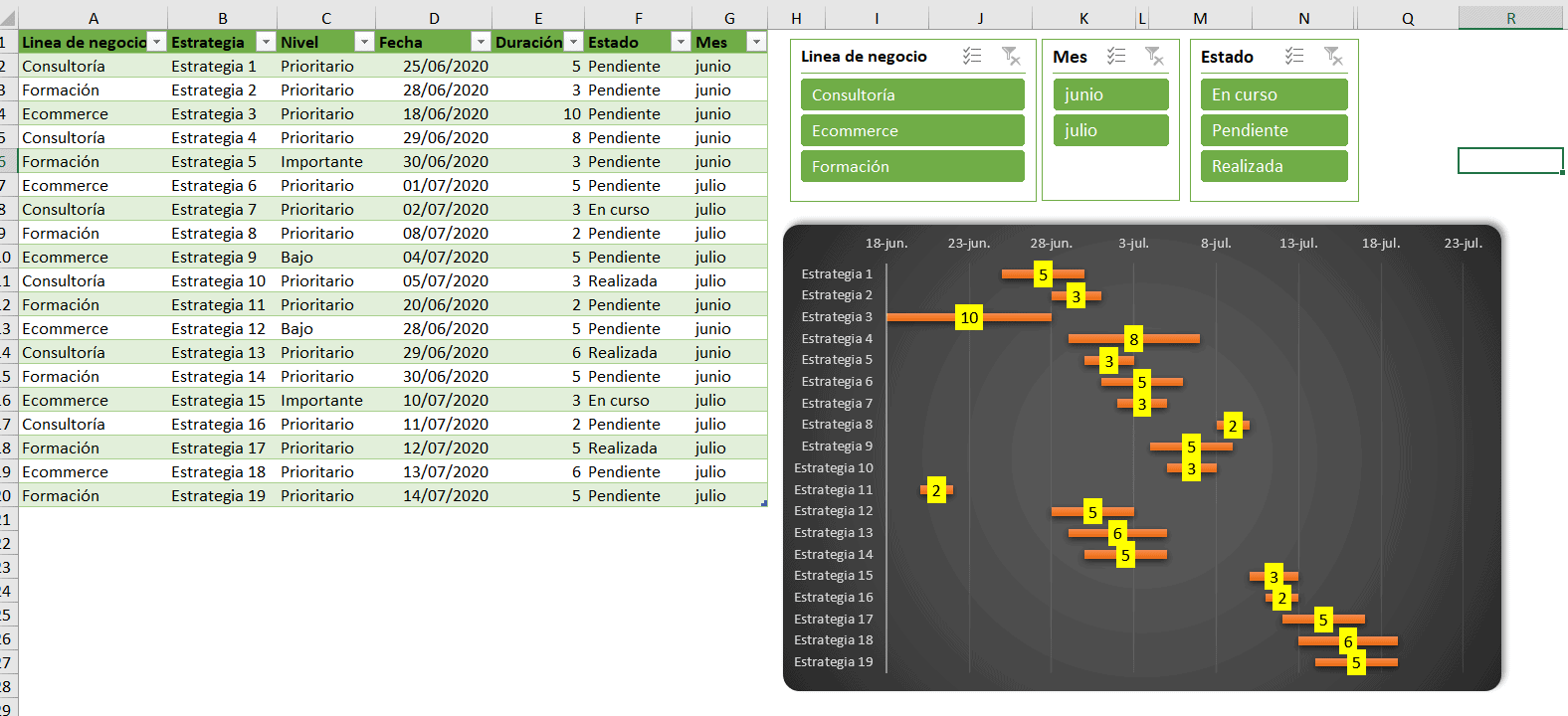The image size is (1568, 716).
Task: Open the Duración column filter dropdown
Action: pos(574,42)
